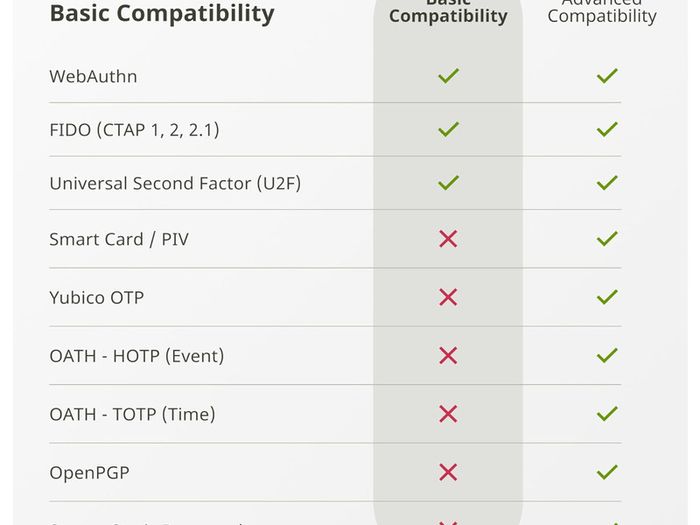The height and width of the screenshot is (525, 700).
Task: Click the FIDO Basic Compatibility checkmark
Action: 449,129
